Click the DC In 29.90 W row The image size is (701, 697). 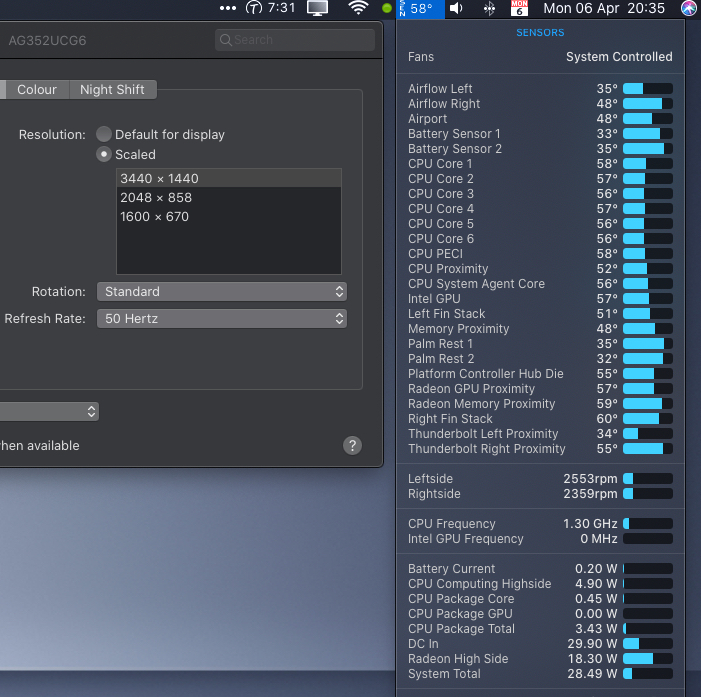coord(540,643)
